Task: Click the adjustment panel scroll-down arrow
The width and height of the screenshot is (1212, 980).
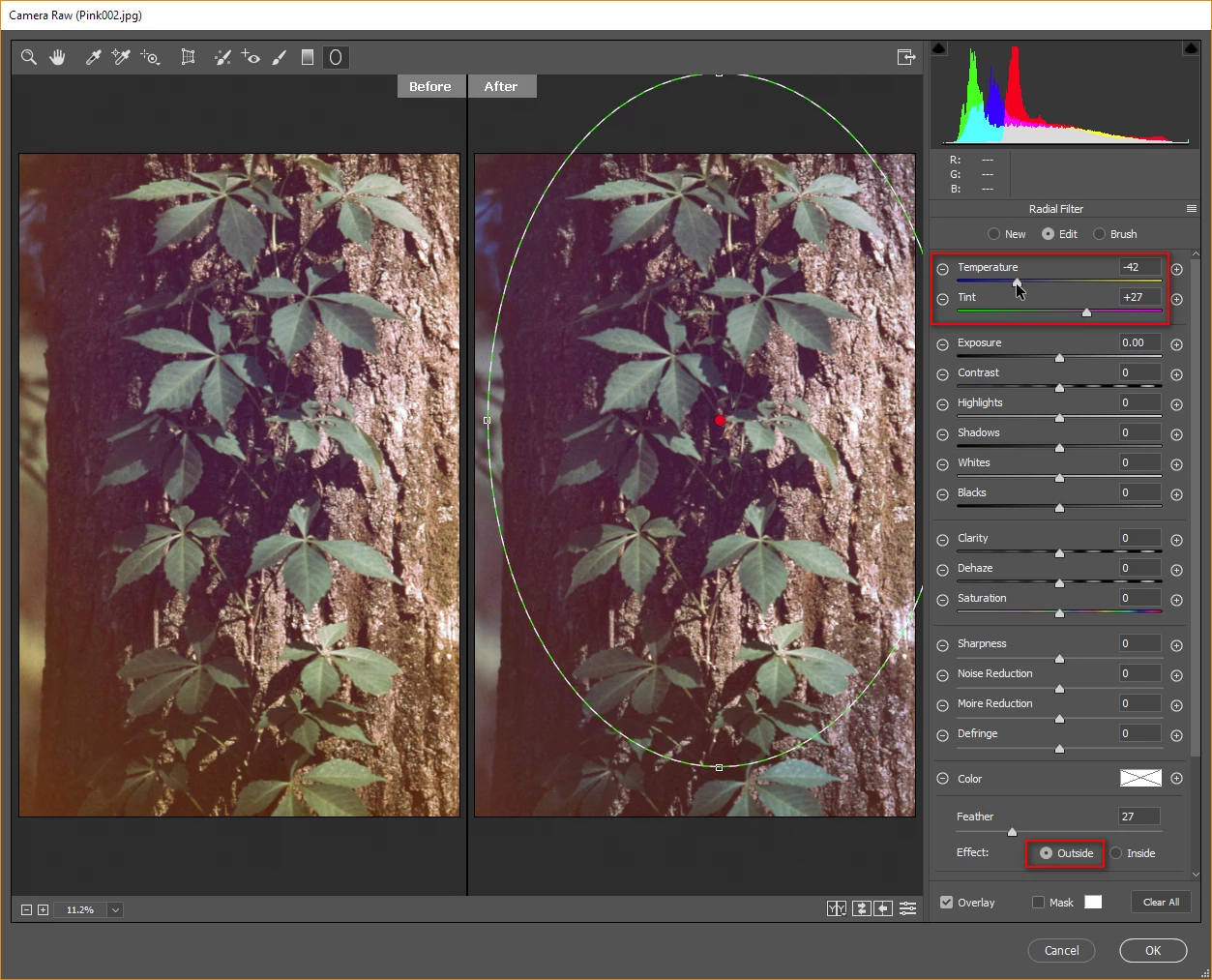Action: click(x=1196, y=875)
